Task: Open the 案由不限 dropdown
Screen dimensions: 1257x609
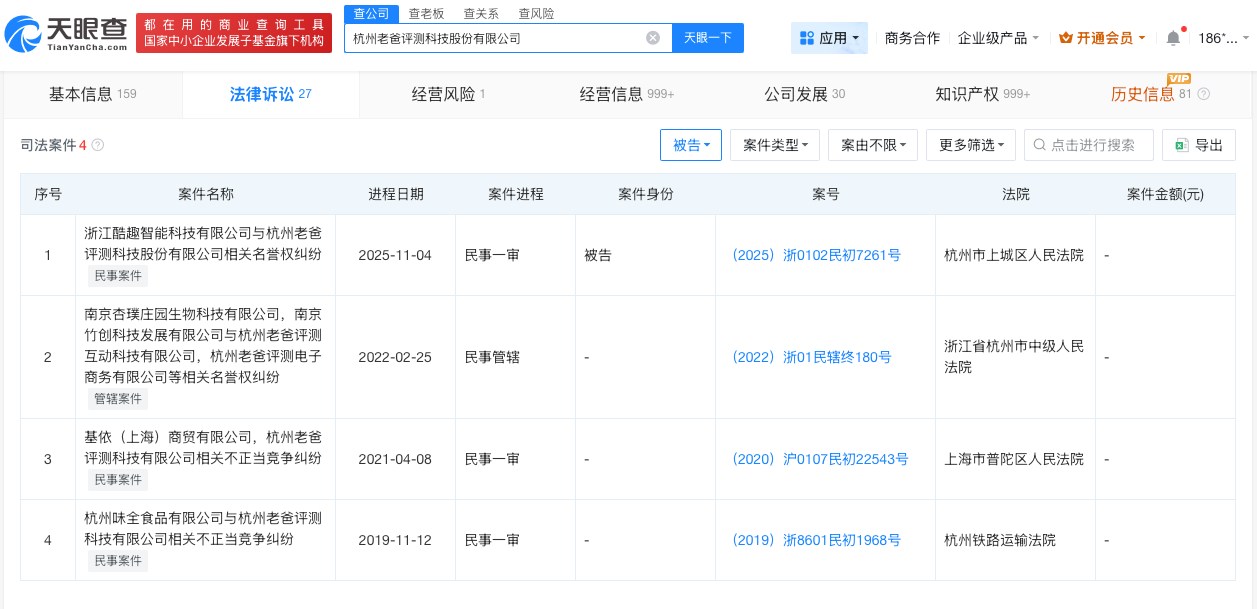Action: pyautogui.click(x=872, y=145)
